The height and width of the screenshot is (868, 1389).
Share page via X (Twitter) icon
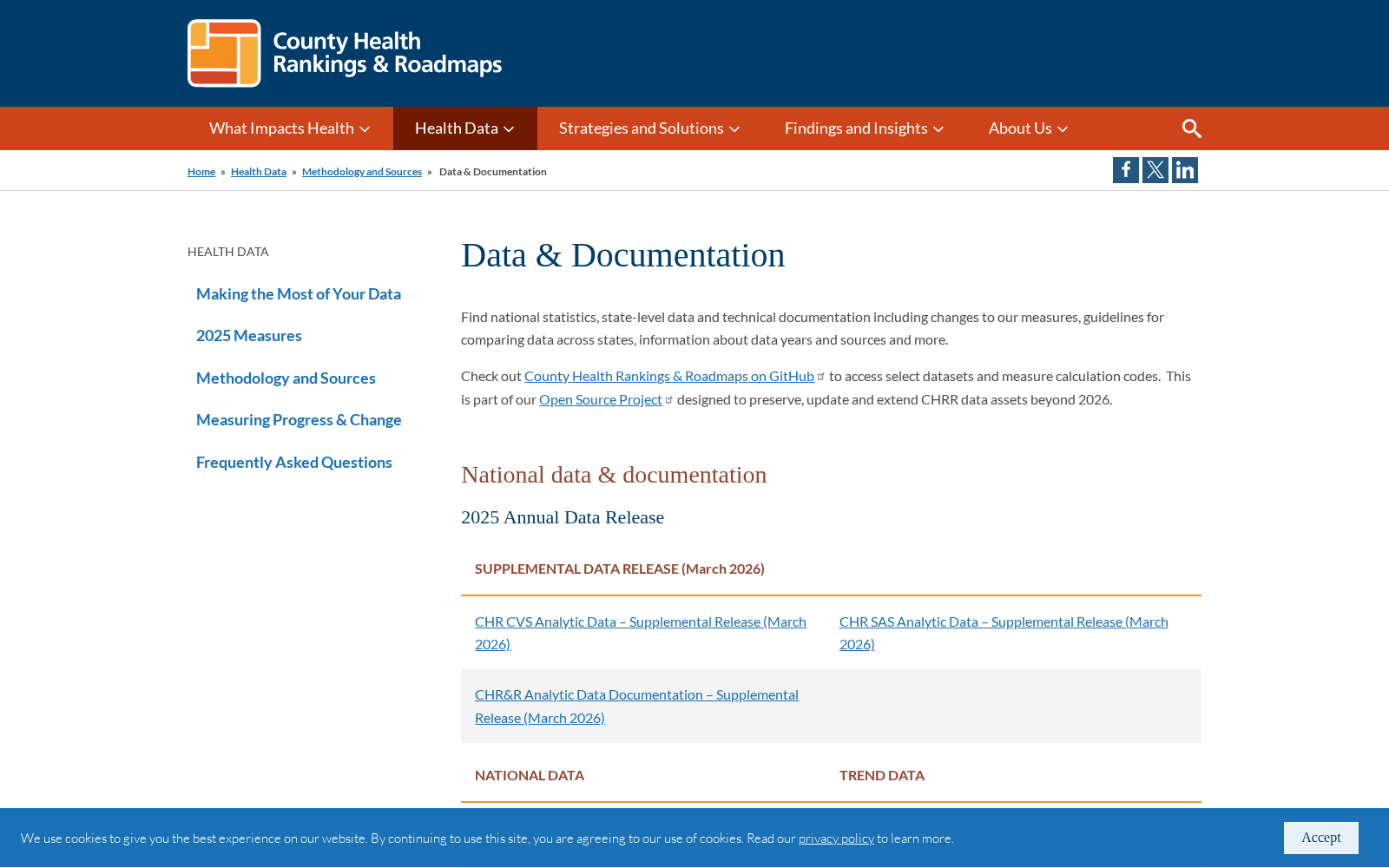[1155, 170]
